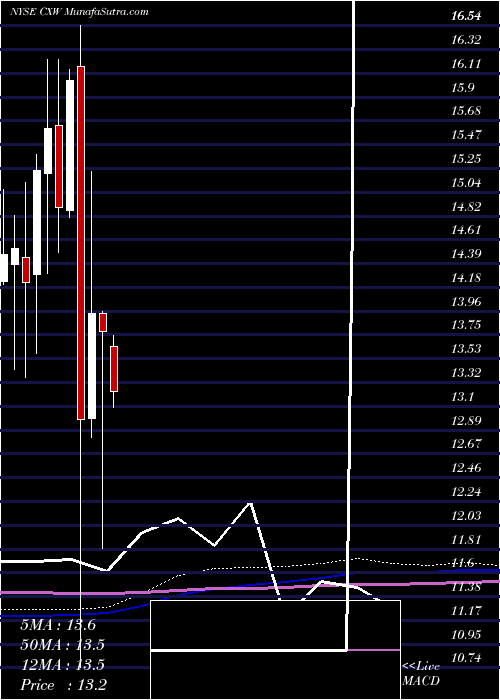Click the 'Price : 13.2' value
Image resolution: width=500 pixels, height=700 pixels.
(x=63, y=685)
